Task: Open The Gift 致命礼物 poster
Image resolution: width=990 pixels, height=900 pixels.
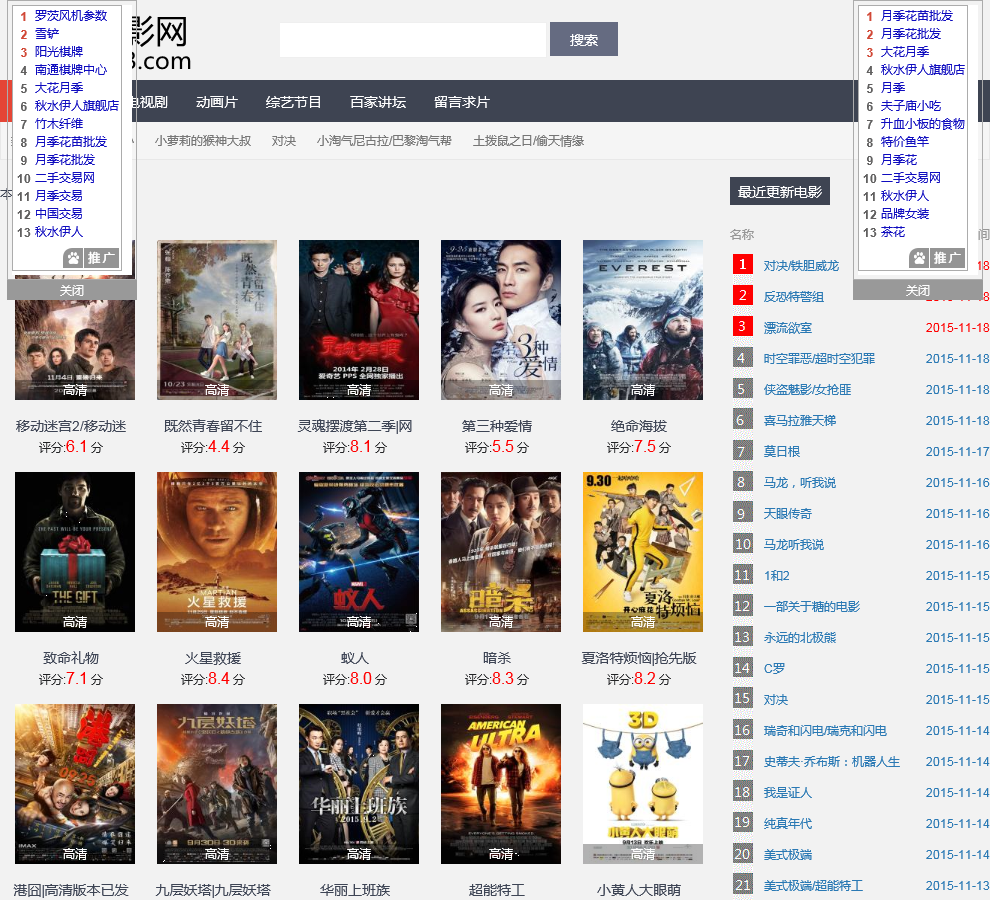Action: point(75,552)
